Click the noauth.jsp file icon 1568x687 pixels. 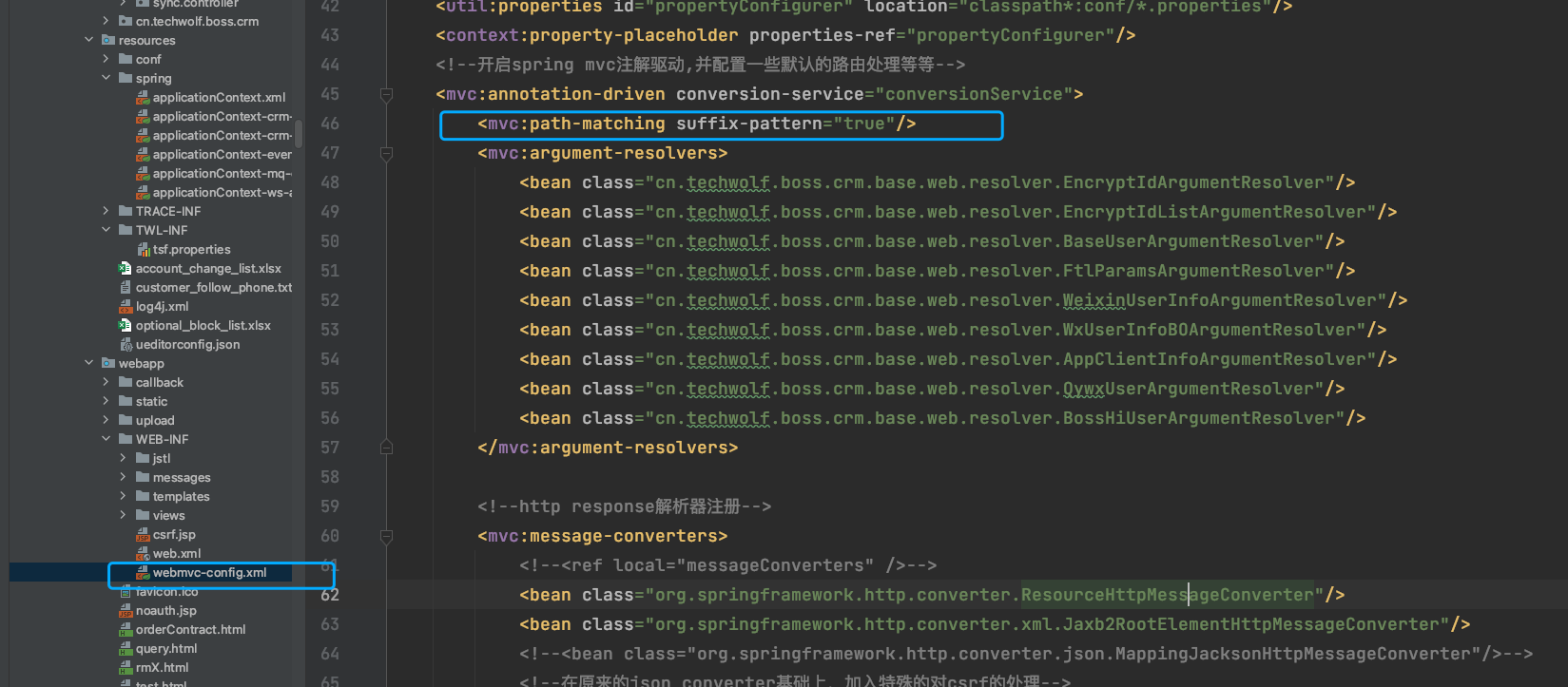tap(126, 611)
